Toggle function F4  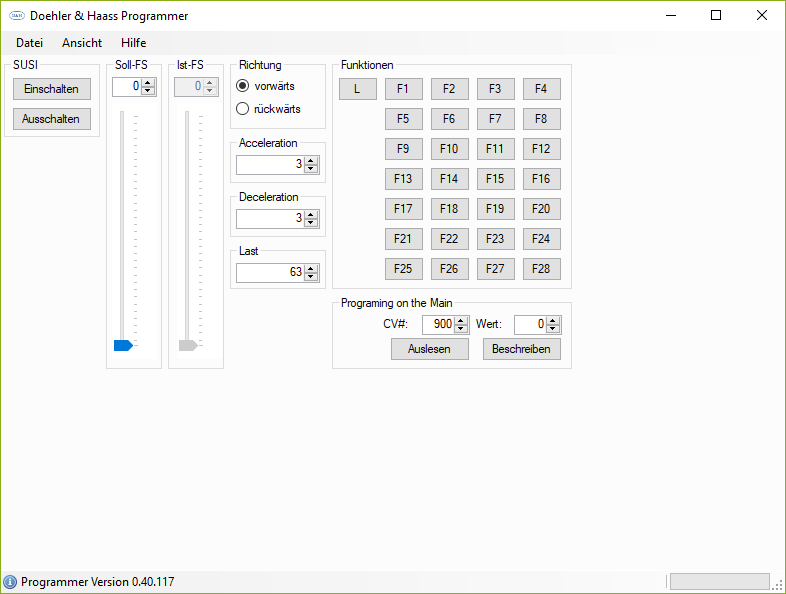tap(542, 89)
